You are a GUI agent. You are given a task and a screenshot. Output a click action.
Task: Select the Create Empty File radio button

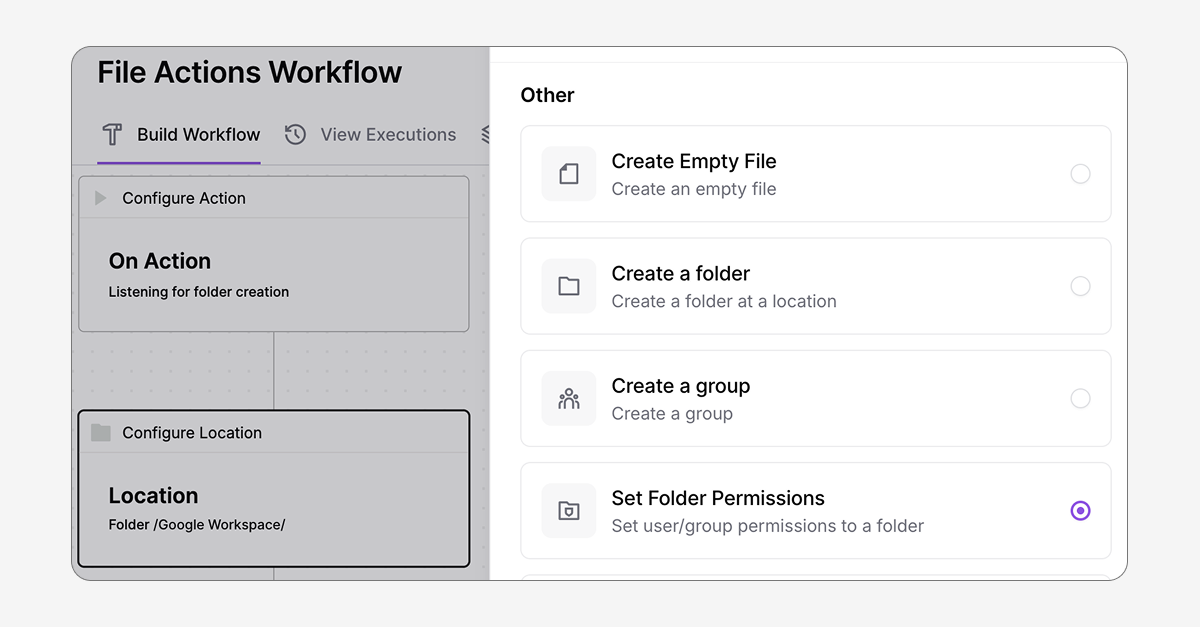pos(1080,173)
